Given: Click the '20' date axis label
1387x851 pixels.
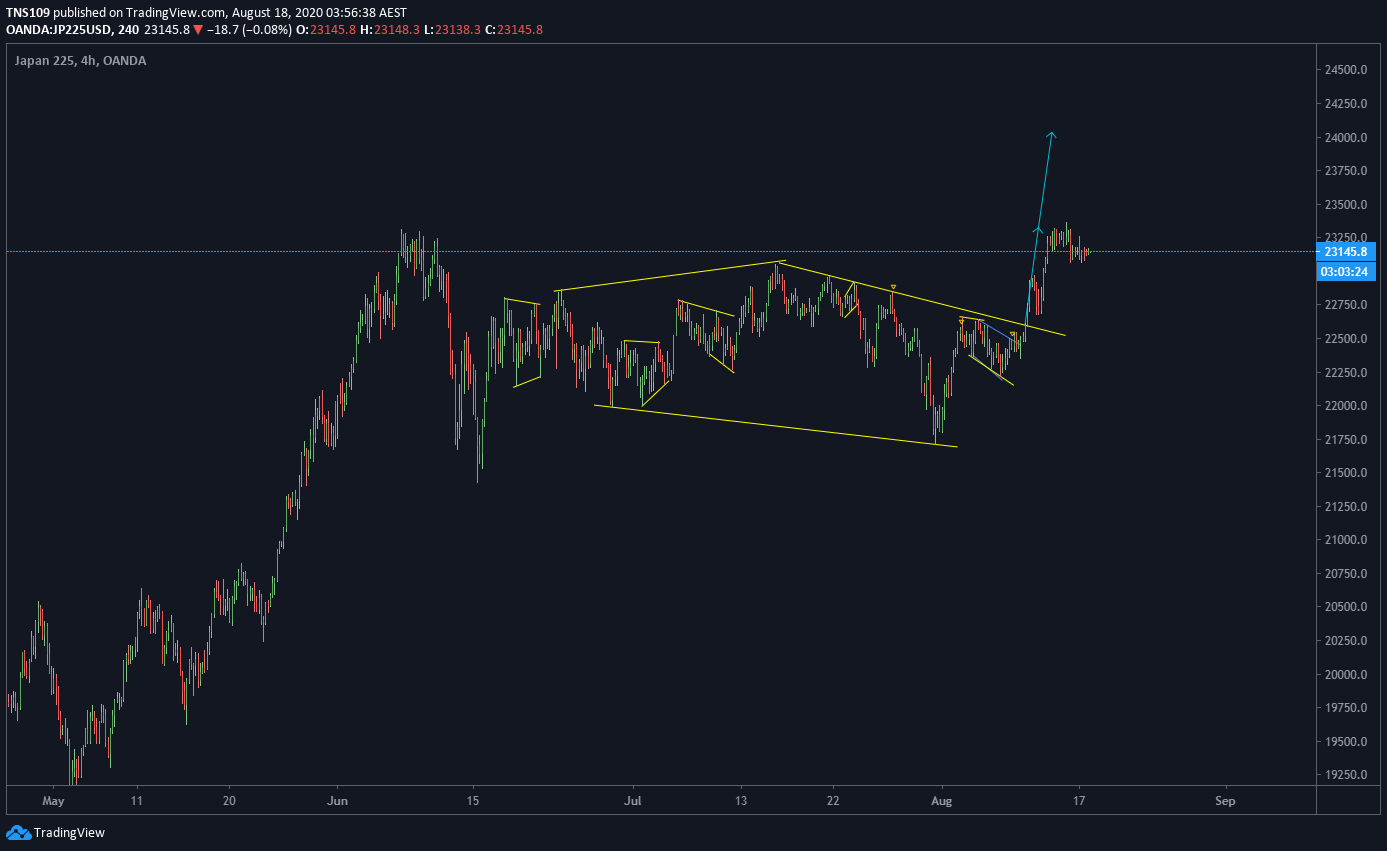Looking at the screenshot, I should pos(229,801).
